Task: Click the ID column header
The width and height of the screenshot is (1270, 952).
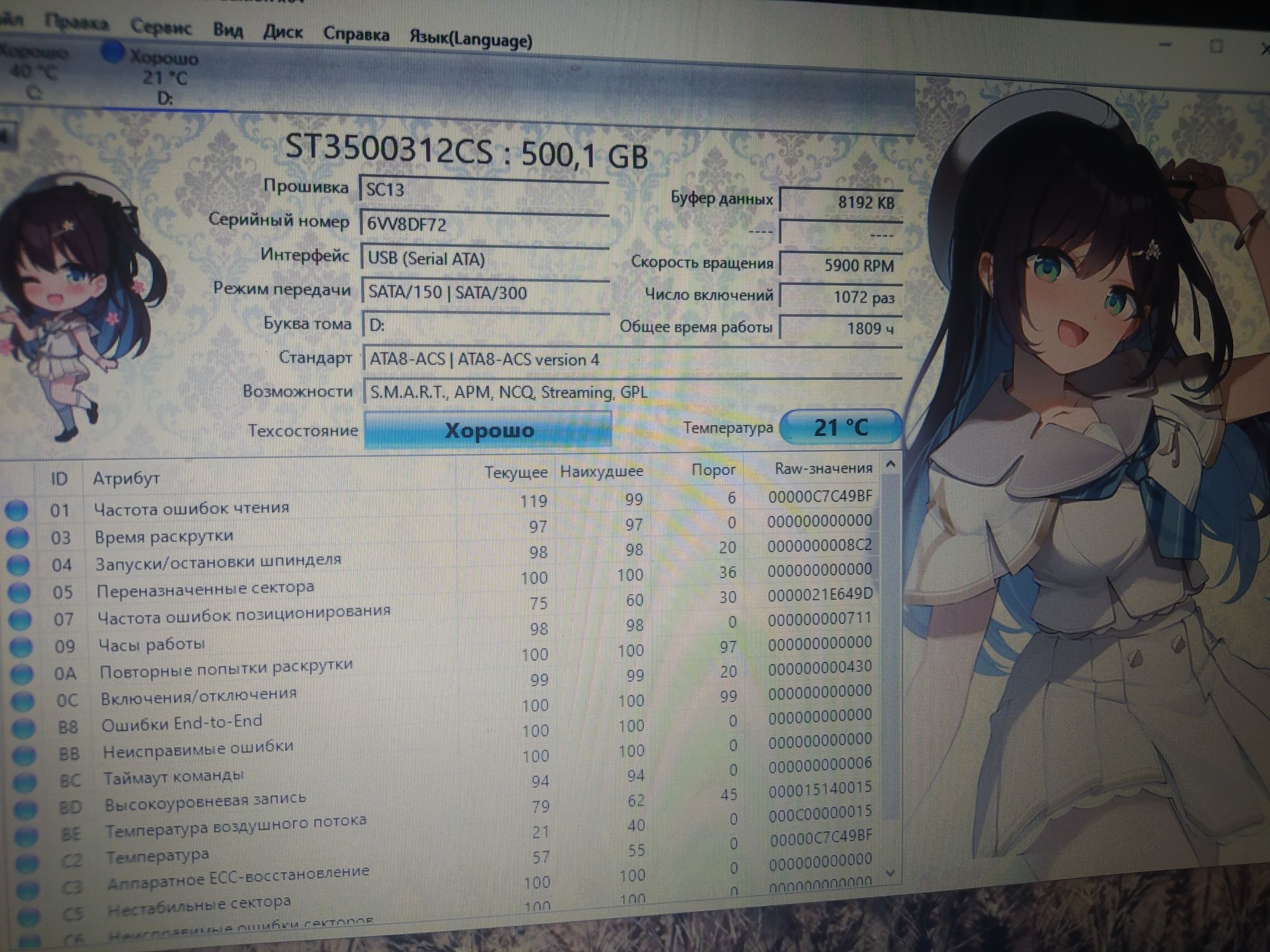Action: coord(59,479)
